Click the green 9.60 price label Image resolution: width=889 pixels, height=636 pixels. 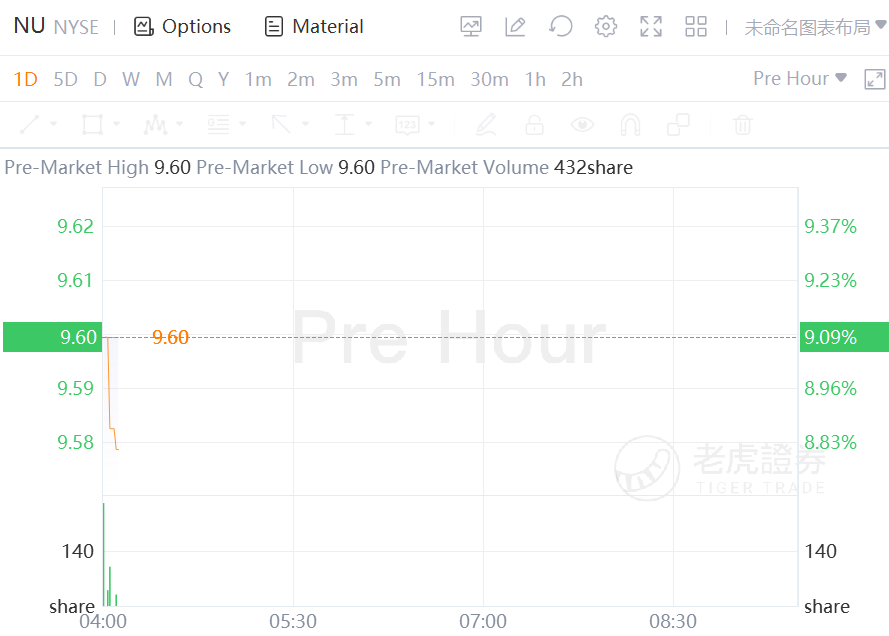tap(51, 338)
